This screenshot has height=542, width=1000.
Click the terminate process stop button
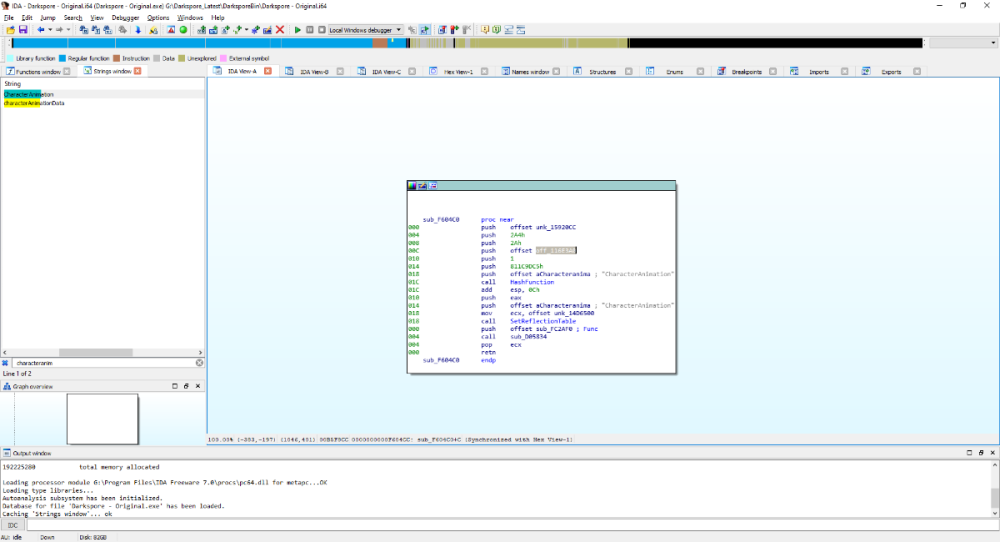coord(322,30)
